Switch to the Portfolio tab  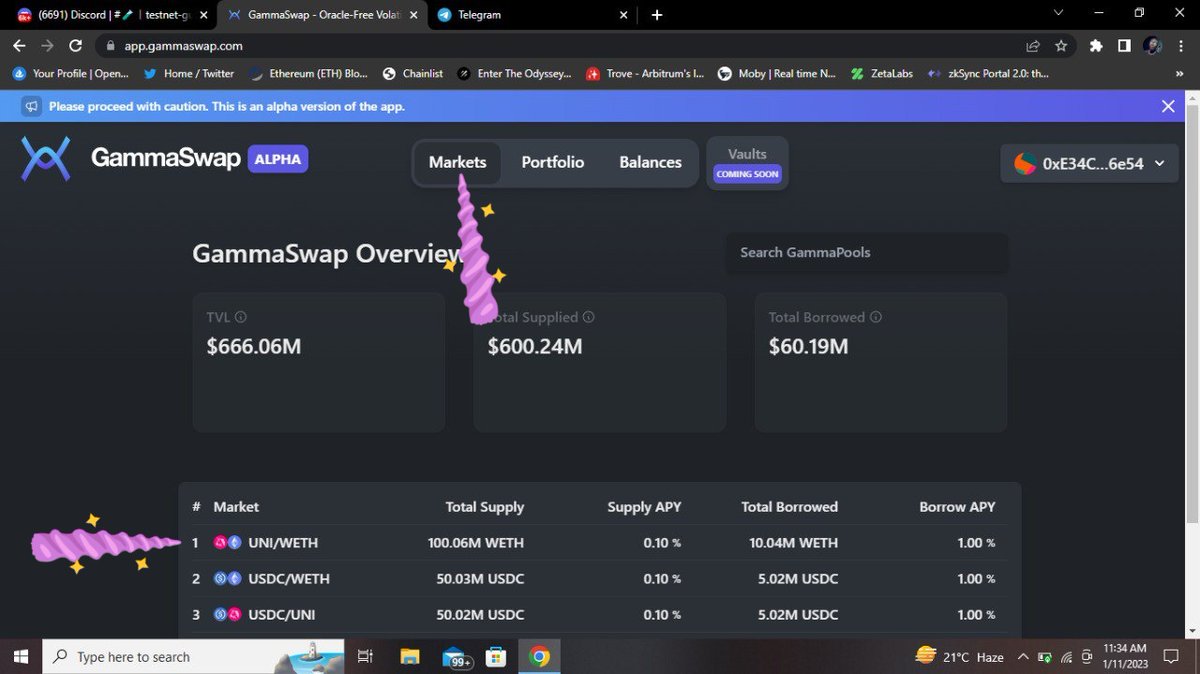[553, 162]
